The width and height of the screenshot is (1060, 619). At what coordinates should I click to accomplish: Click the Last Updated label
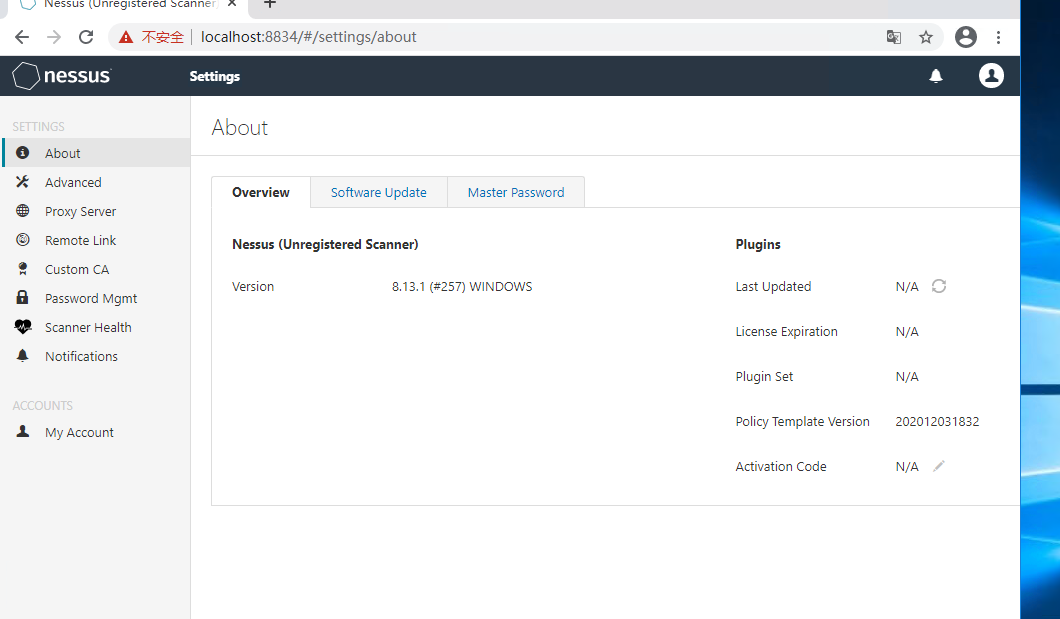click(x=773, y=287)
